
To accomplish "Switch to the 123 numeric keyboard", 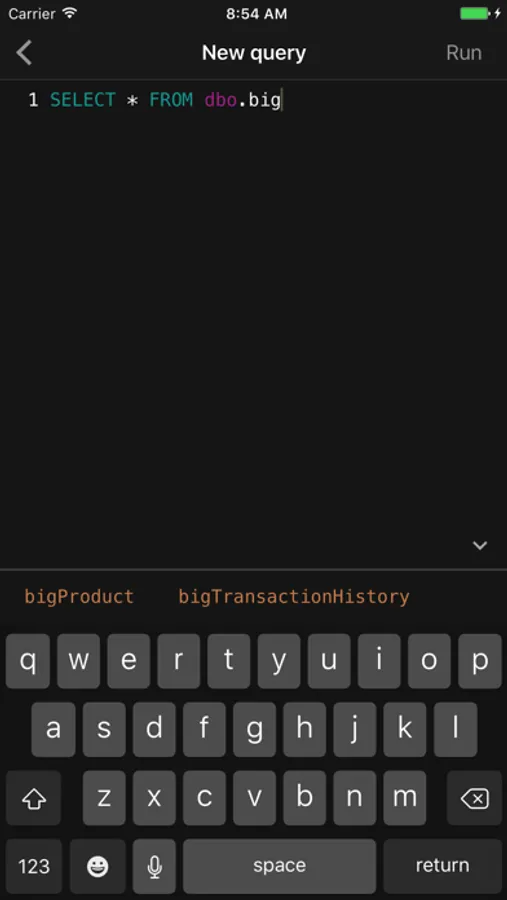I will (x=34, y=866).
